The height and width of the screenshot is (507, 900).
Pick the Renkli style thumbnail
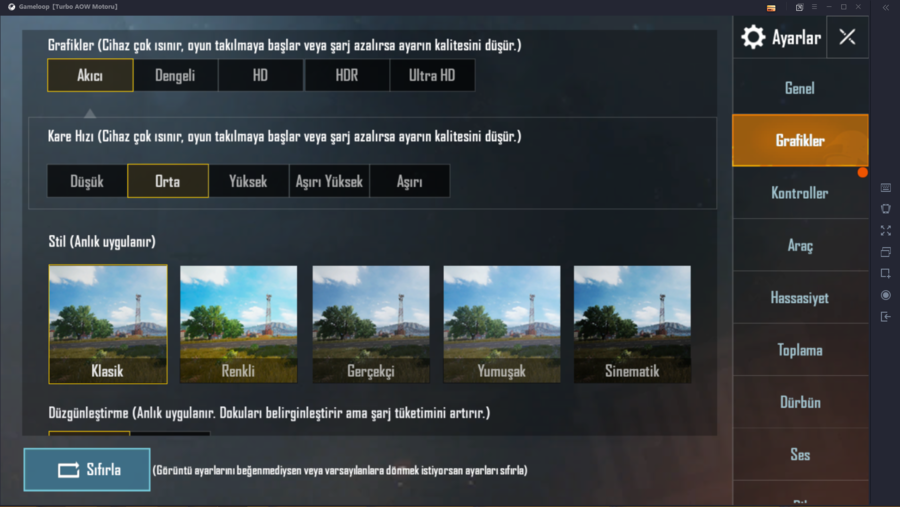(x=238, y=324)
